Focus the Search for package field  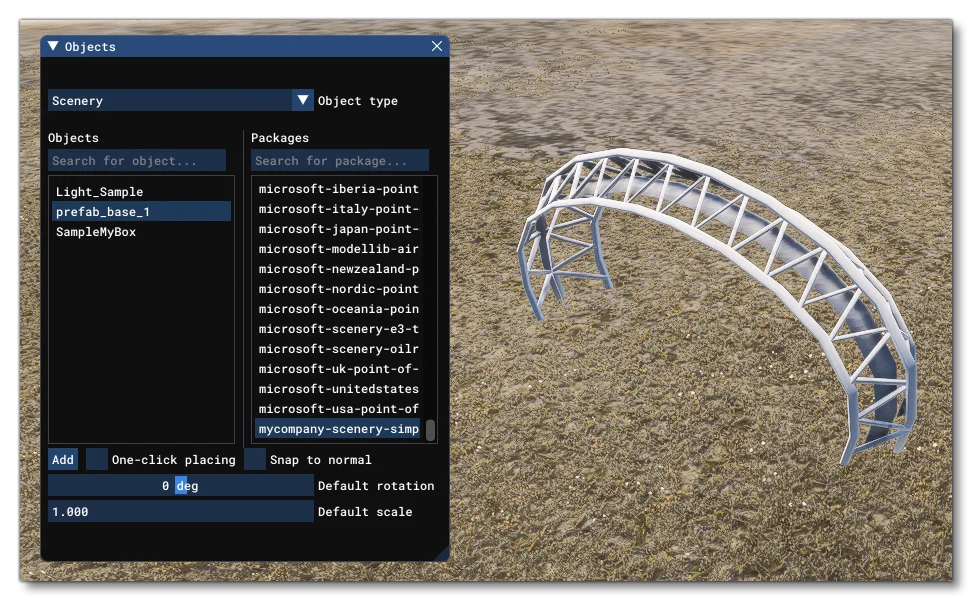(340, 160)
